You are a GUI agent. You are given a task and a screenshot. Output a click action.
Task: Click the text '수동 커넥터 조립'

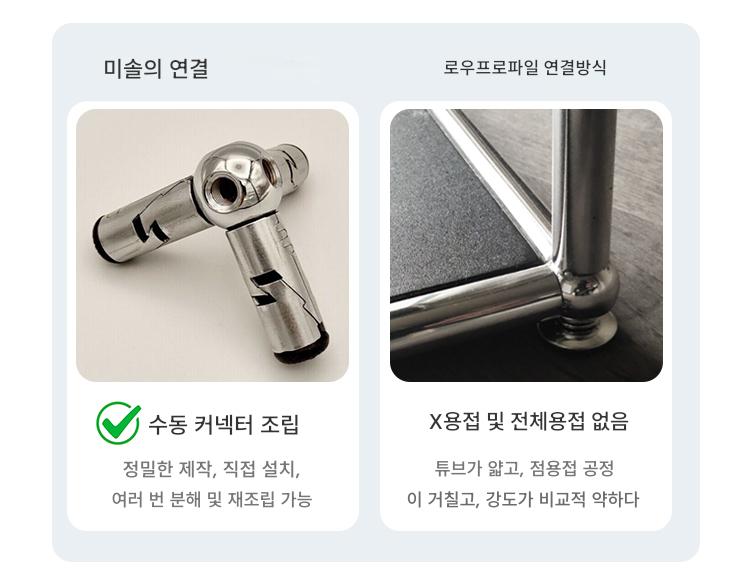point(223,424)
